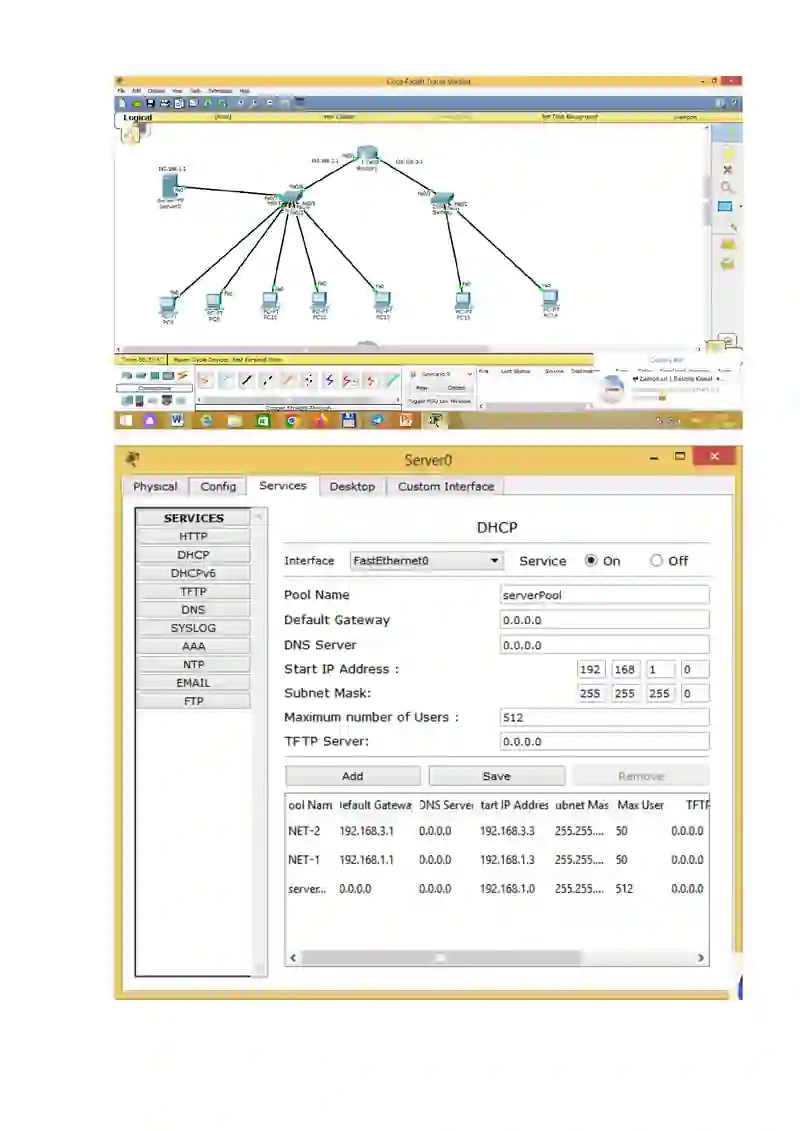This screenshot has height=1131, width=800.
Task: Click the Logical workspace label
Action: point(137,117)
